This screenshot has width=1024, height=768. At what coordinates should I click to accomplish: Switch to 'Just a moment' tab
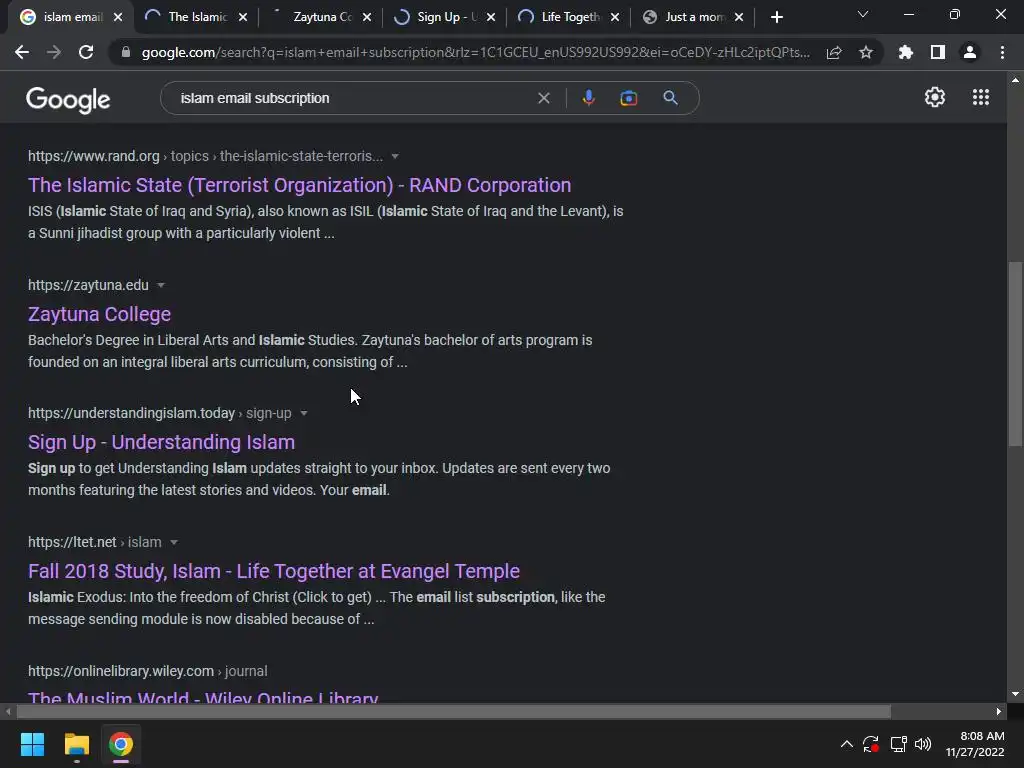[x=694, y=17]
